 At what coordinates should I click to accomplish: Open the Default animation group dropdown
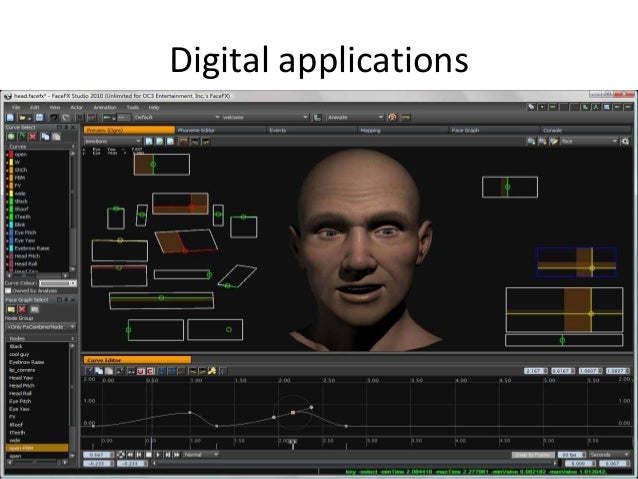(x=177, y=117)
